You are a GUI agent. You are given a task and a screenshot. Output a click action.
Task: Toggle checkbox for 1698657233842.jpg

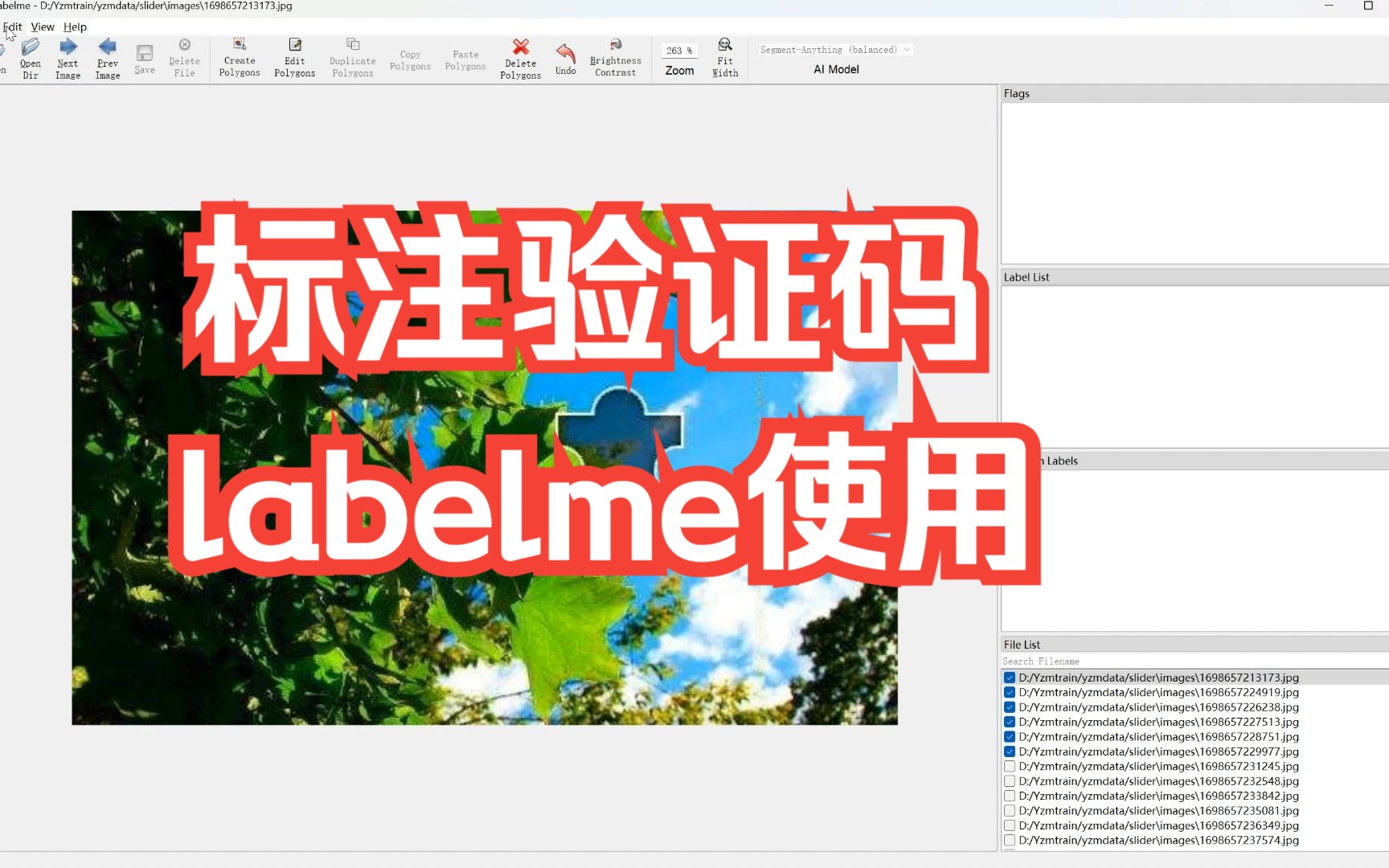[x=1010, y=796]
